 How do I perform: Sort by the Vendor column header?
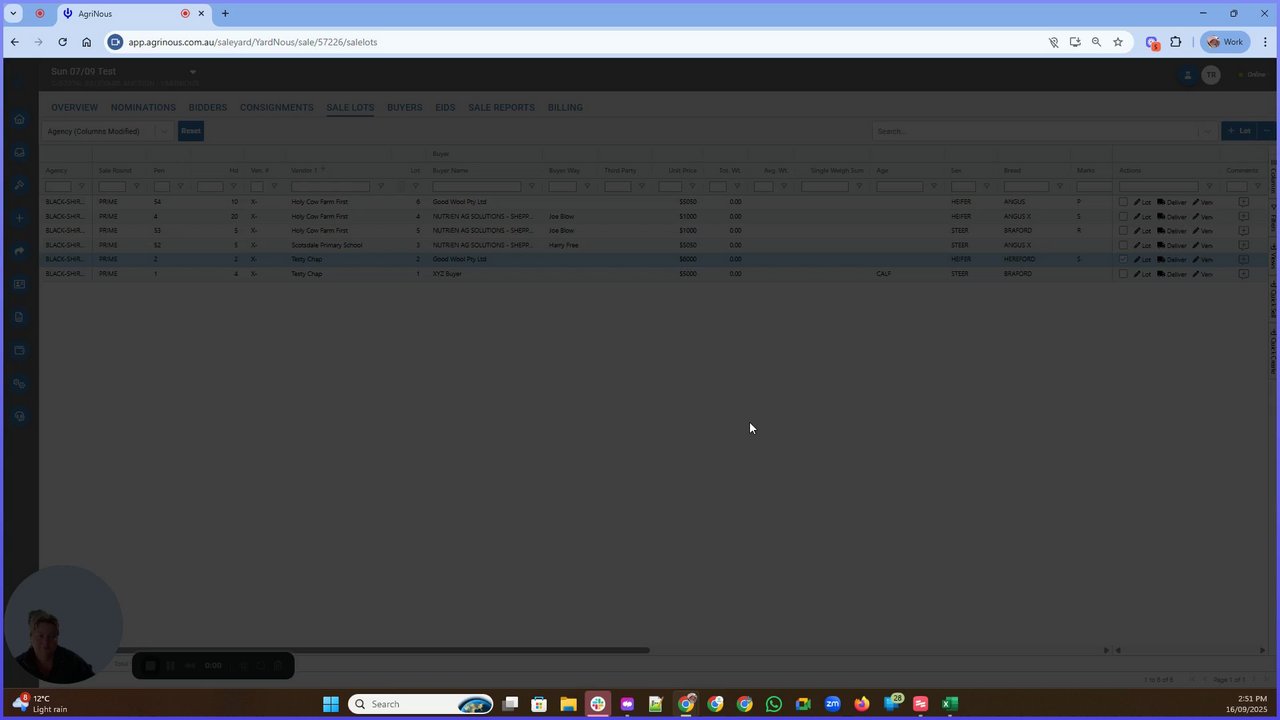tap(304, 170)
